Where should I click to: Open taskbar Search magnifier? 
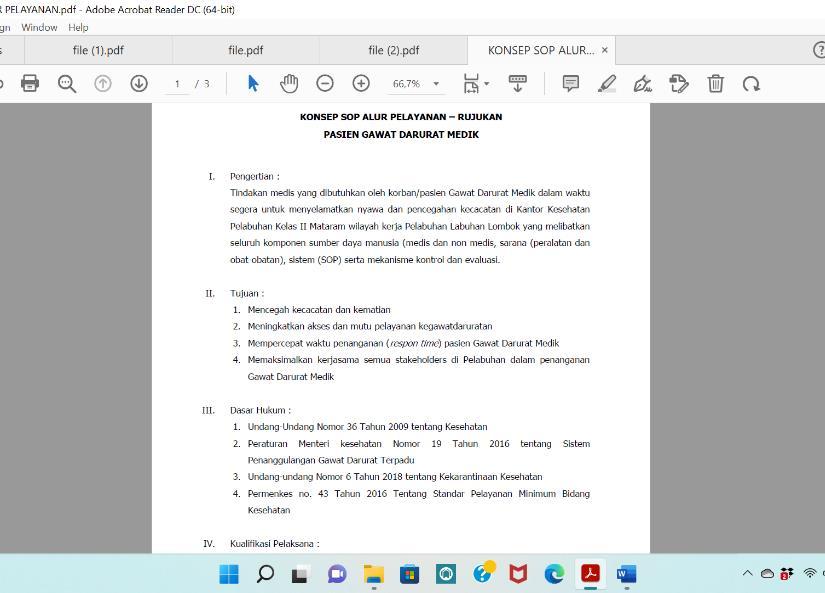[265, 574]
